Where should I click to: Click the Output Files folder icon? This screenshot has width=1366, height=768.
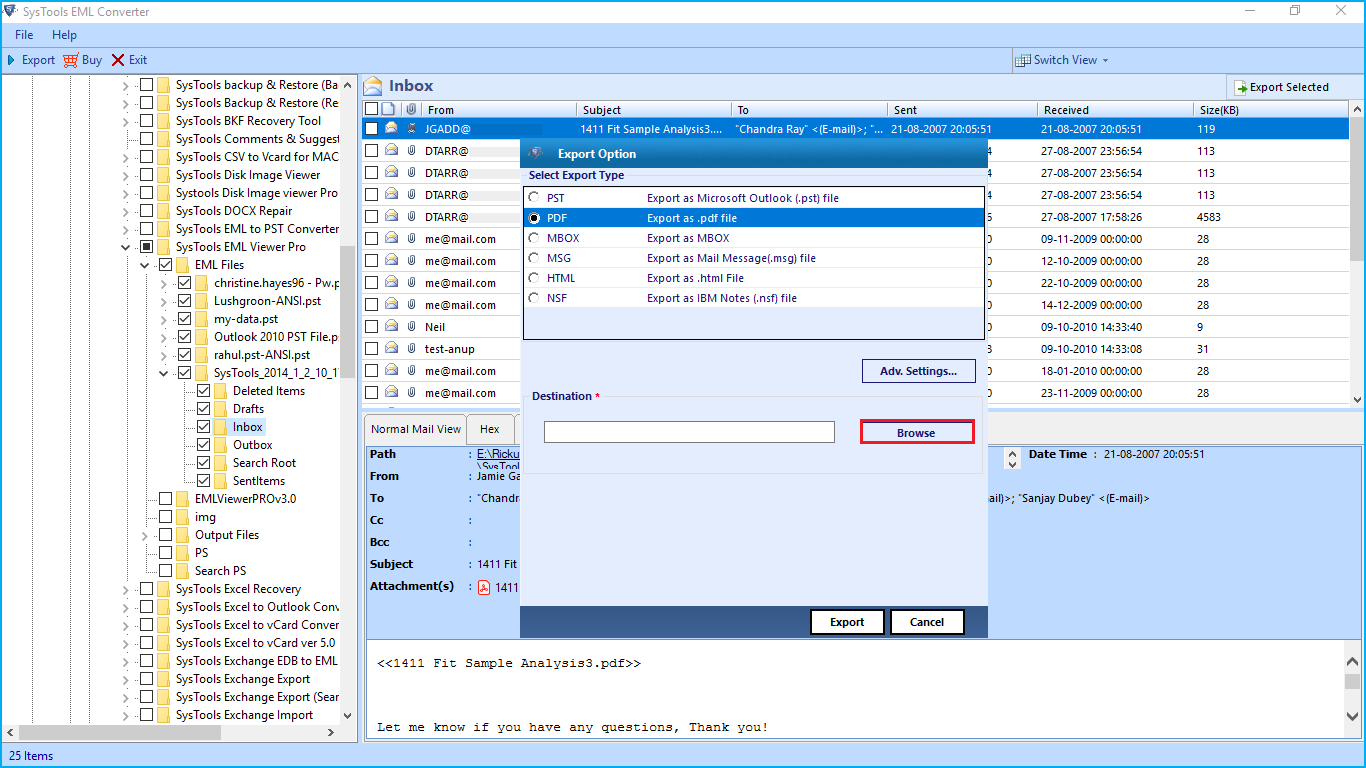pos(182,535)
